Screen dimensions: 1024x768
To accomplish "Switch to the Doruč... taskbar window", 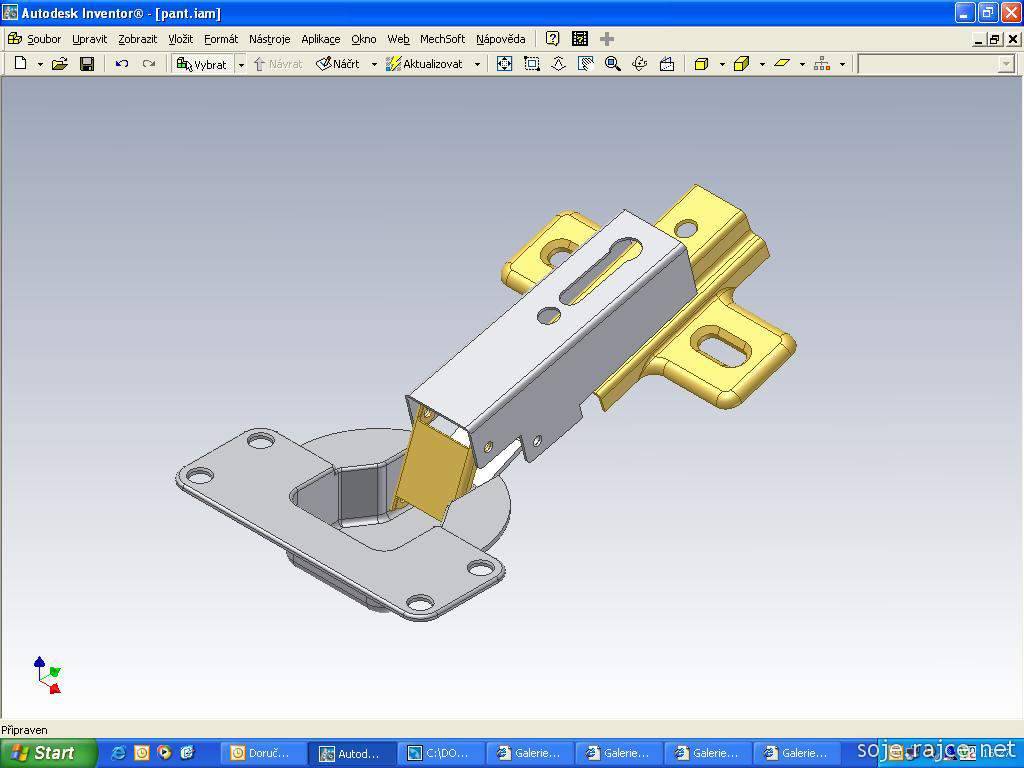I will point(260,753).
